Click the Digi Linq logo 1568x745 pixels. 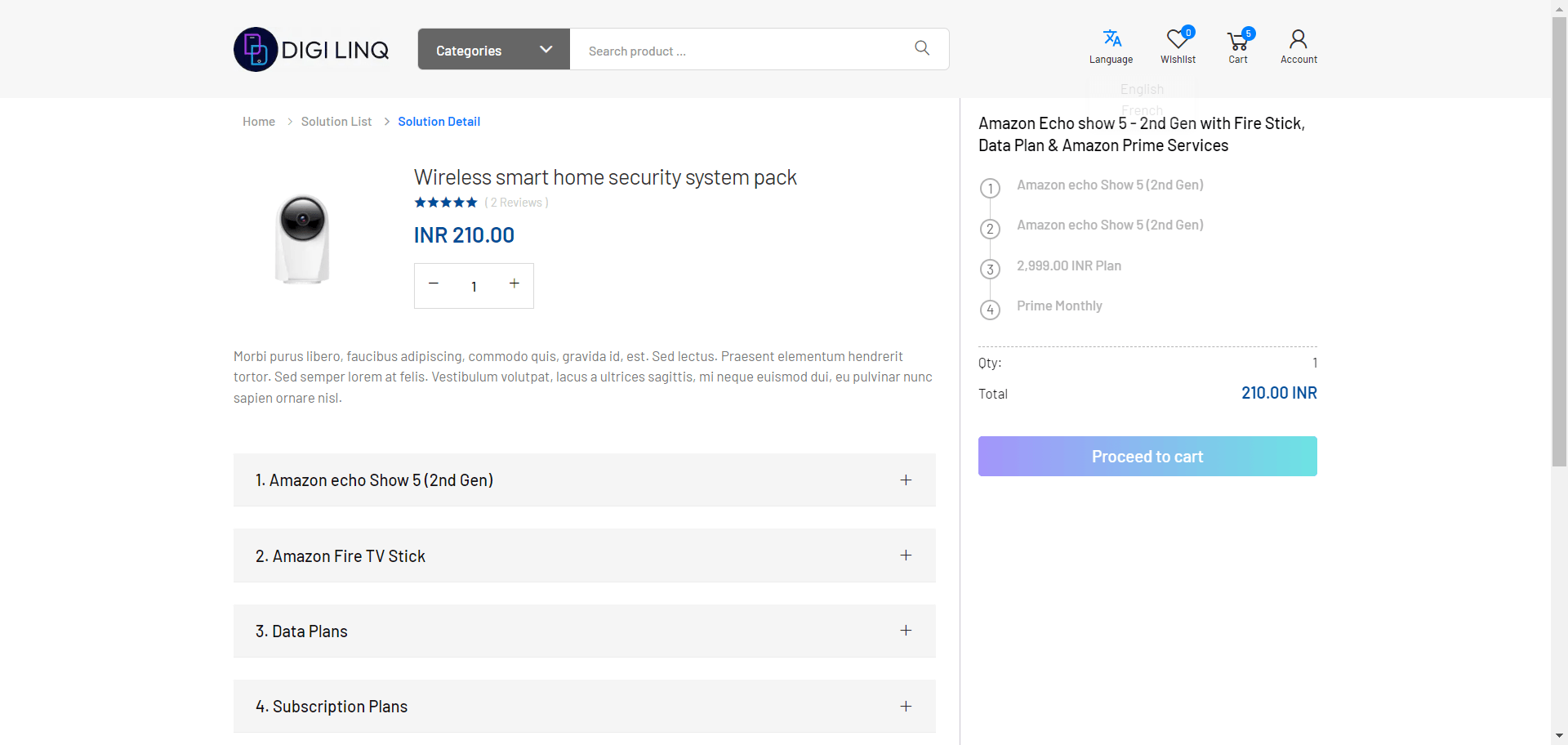pos(311,50)
